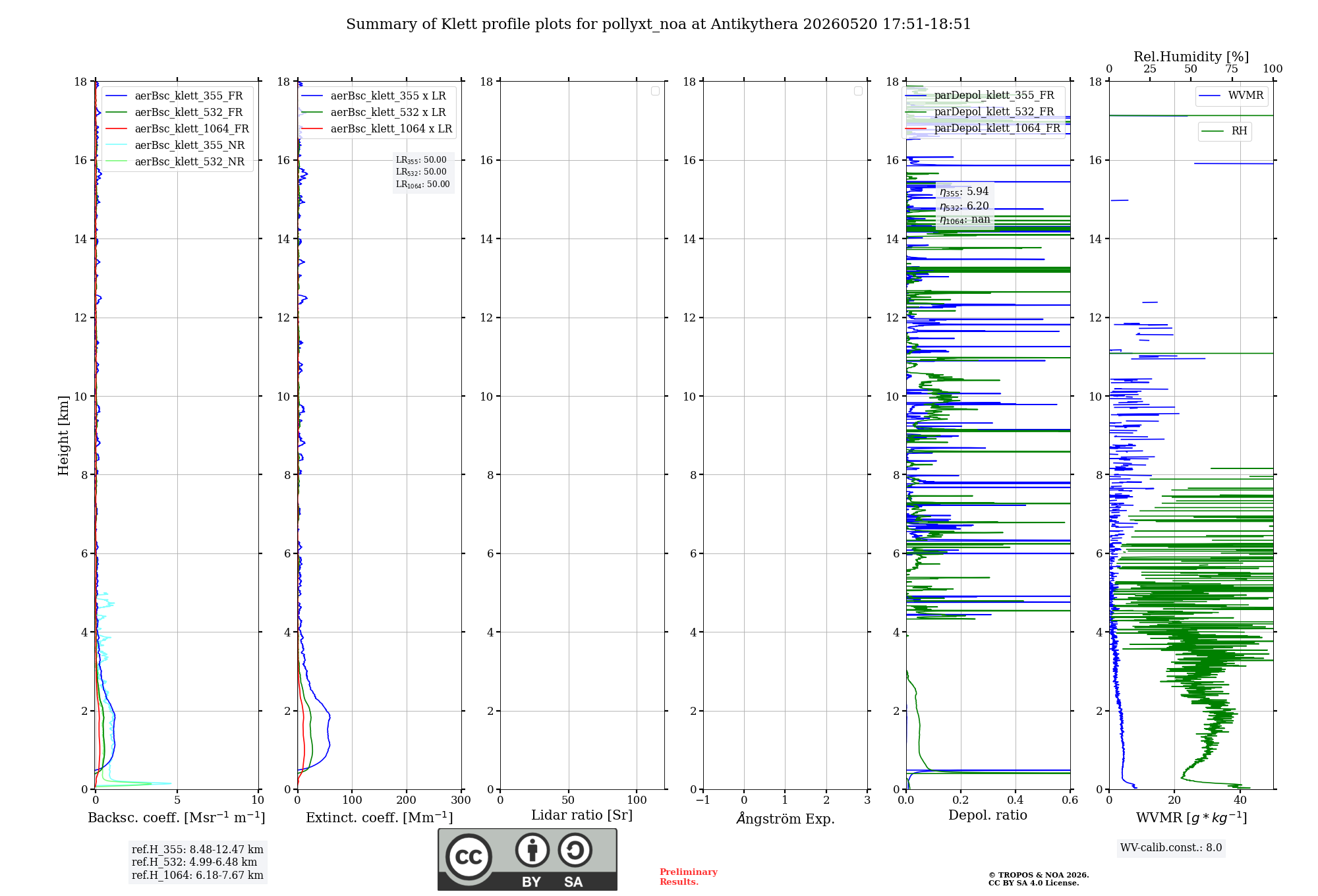The image size is (1318, 896).
Task: Click the ref.H_532: 4.99-6.48 km text
Action: click(x=194, y=862)
